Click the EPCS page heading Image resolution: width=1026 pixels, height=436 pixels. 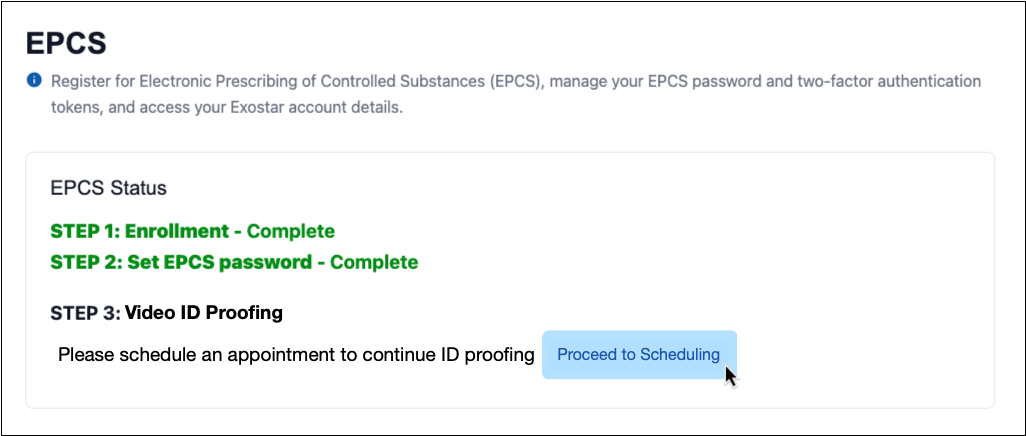coord(66,43)
